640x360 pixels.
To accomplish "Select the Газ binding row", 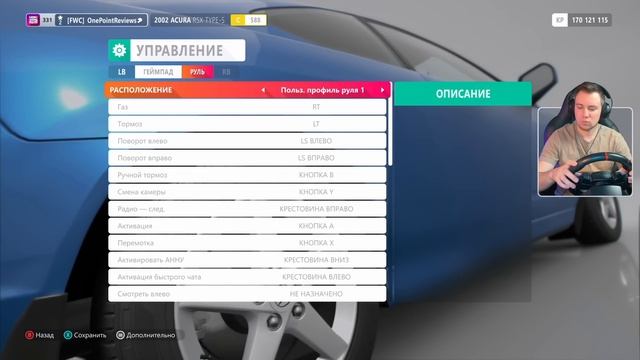I will 247,107.
